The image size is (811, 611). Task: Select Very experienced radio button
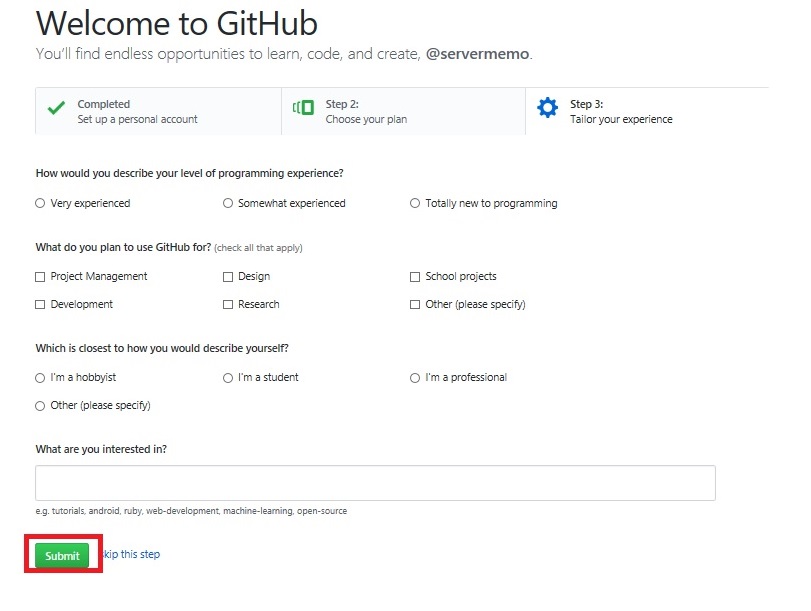[40, 203]
